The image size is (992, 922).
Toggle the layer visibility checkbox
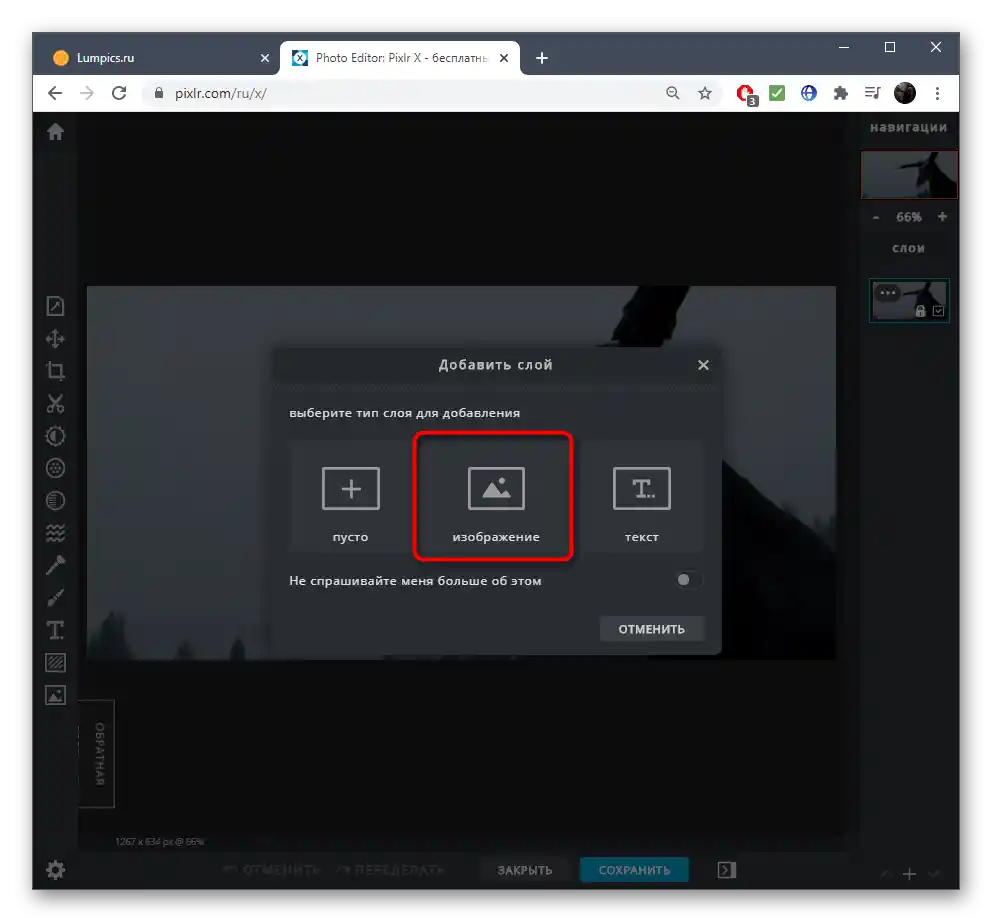938,311
